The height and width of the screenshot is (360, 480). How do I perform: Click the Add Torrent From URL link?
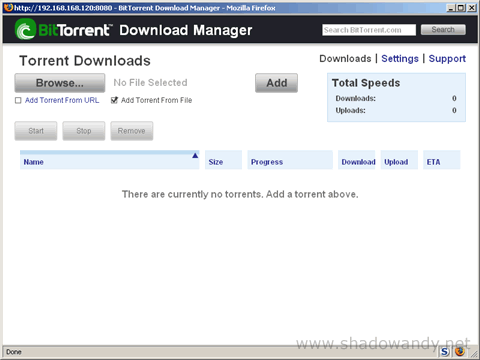62,100
